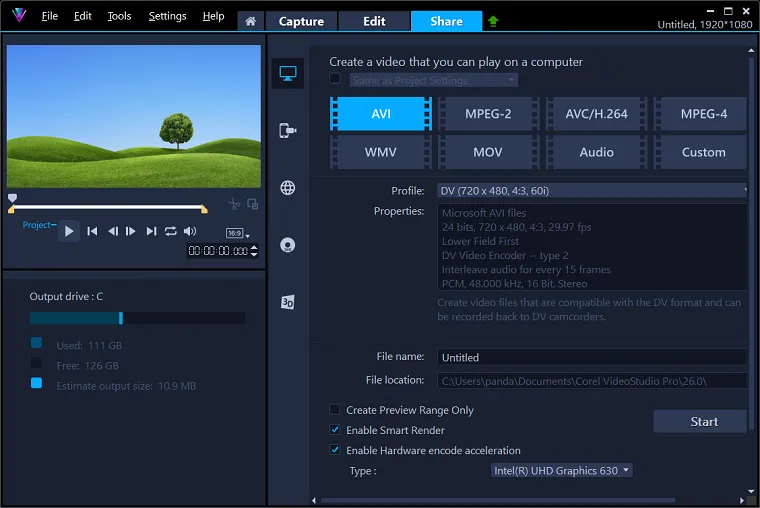Uncheck Enable Hardware encode acceleration

pyautogui.click(x=334, y=450)
